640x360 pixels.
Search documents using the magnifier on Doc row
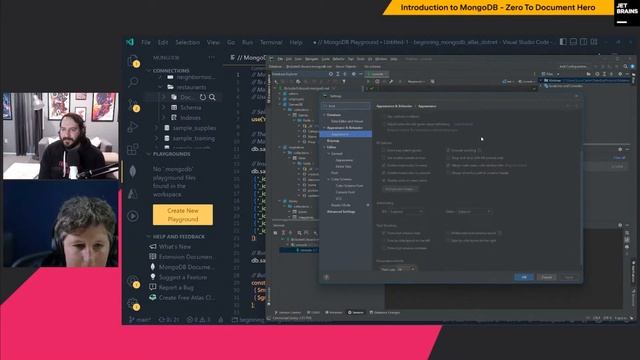213,97
